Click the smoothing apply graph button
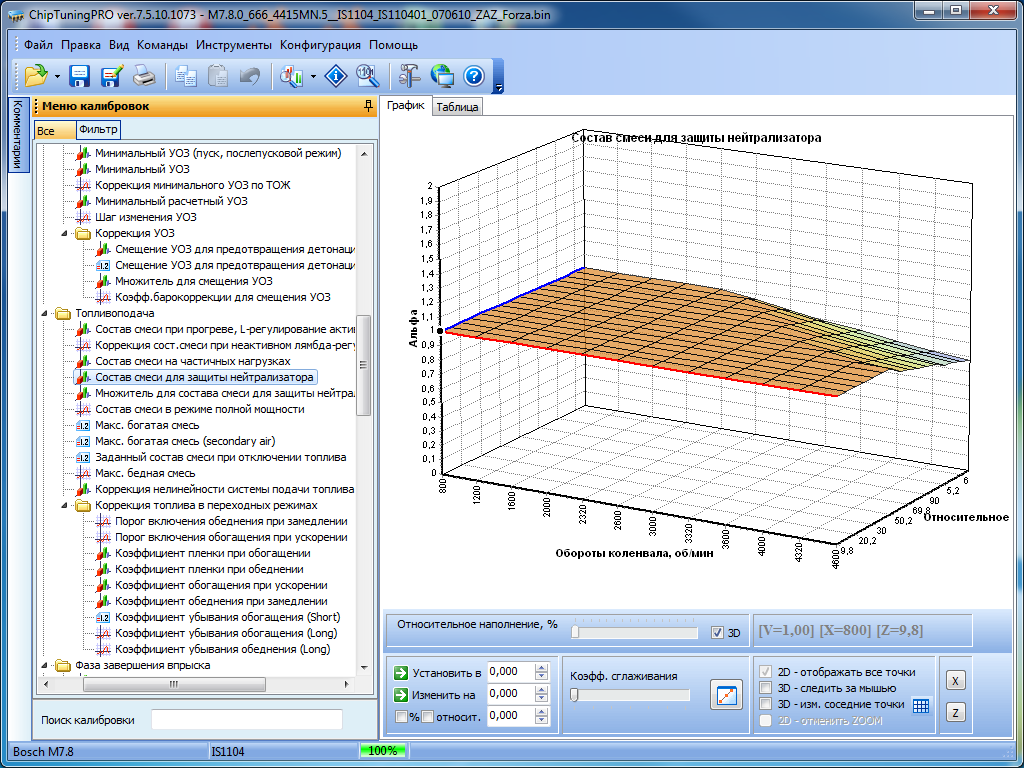 point(726,694)
